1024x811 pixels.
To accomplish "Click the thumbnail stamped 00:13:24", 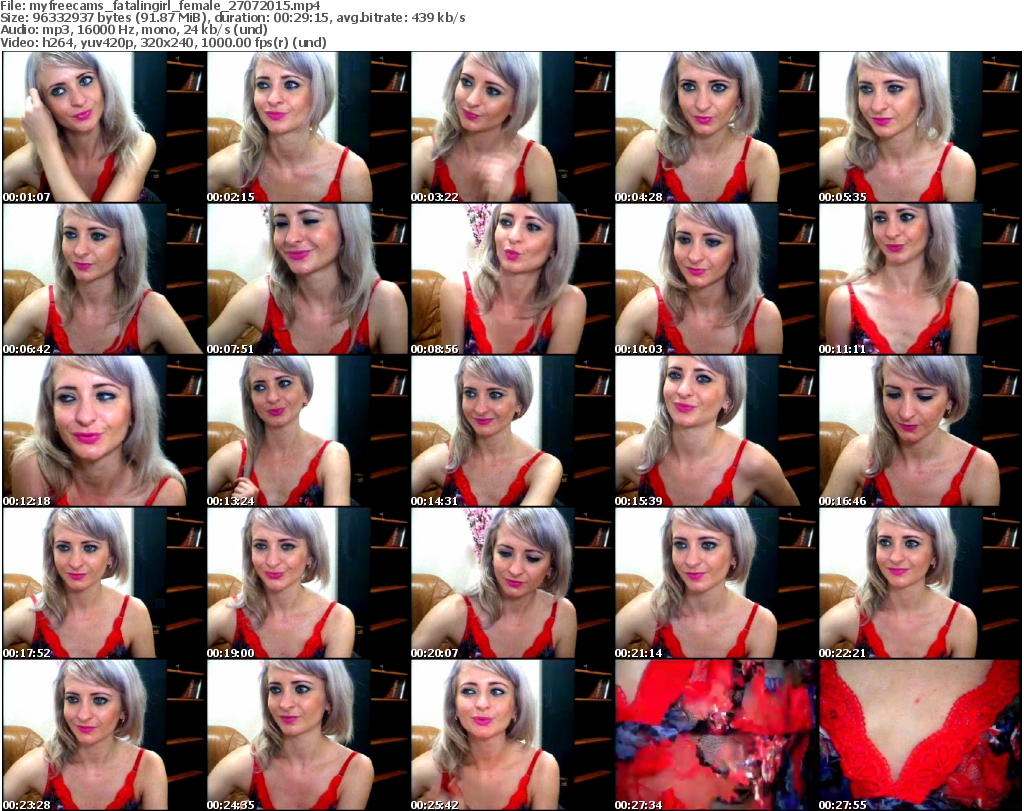I will [x=308, y=431].
